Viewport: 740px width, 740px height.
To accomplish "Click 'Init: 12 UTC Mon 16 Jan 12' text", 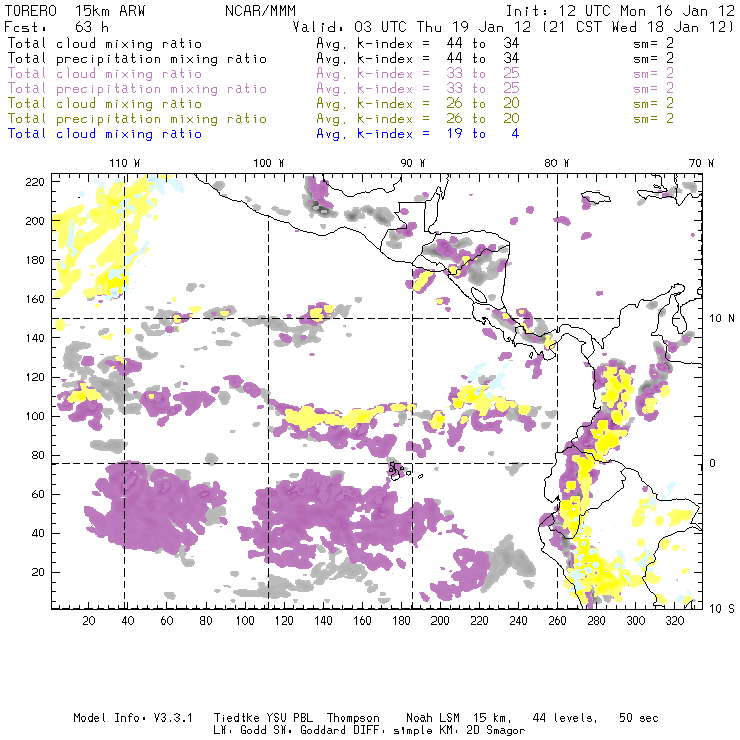I will point(620,11).
